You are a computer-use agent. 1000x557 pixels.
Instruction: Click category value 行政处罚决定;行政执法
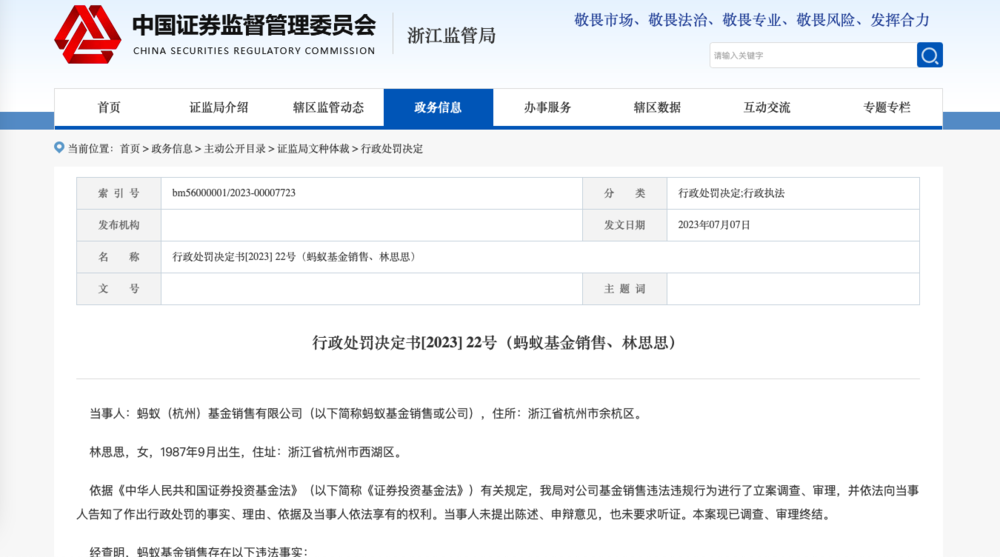tap(731, 193)
